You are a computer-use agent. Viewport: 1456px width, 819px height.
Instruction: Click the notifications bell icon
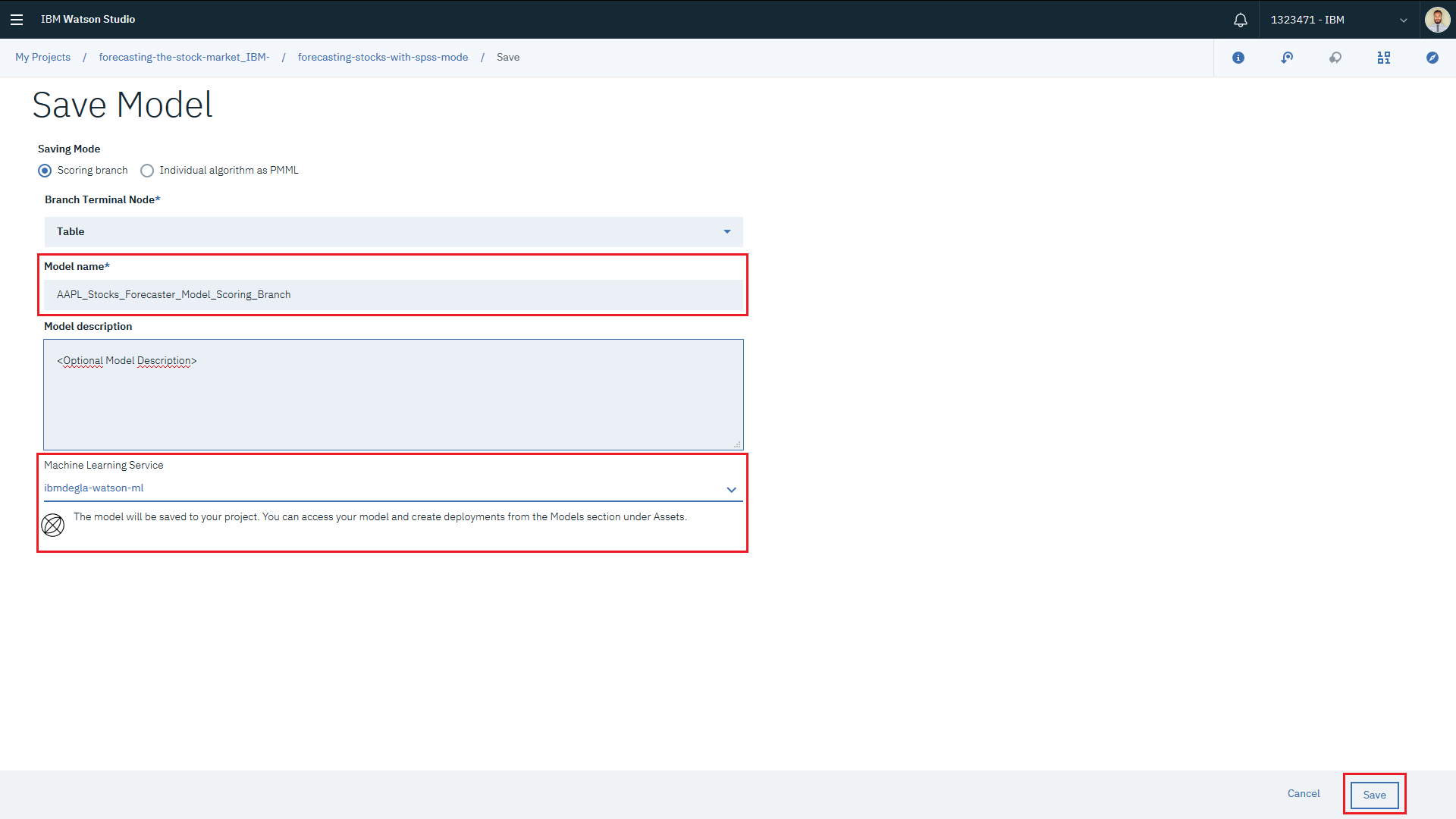[x=1241, y=20]
